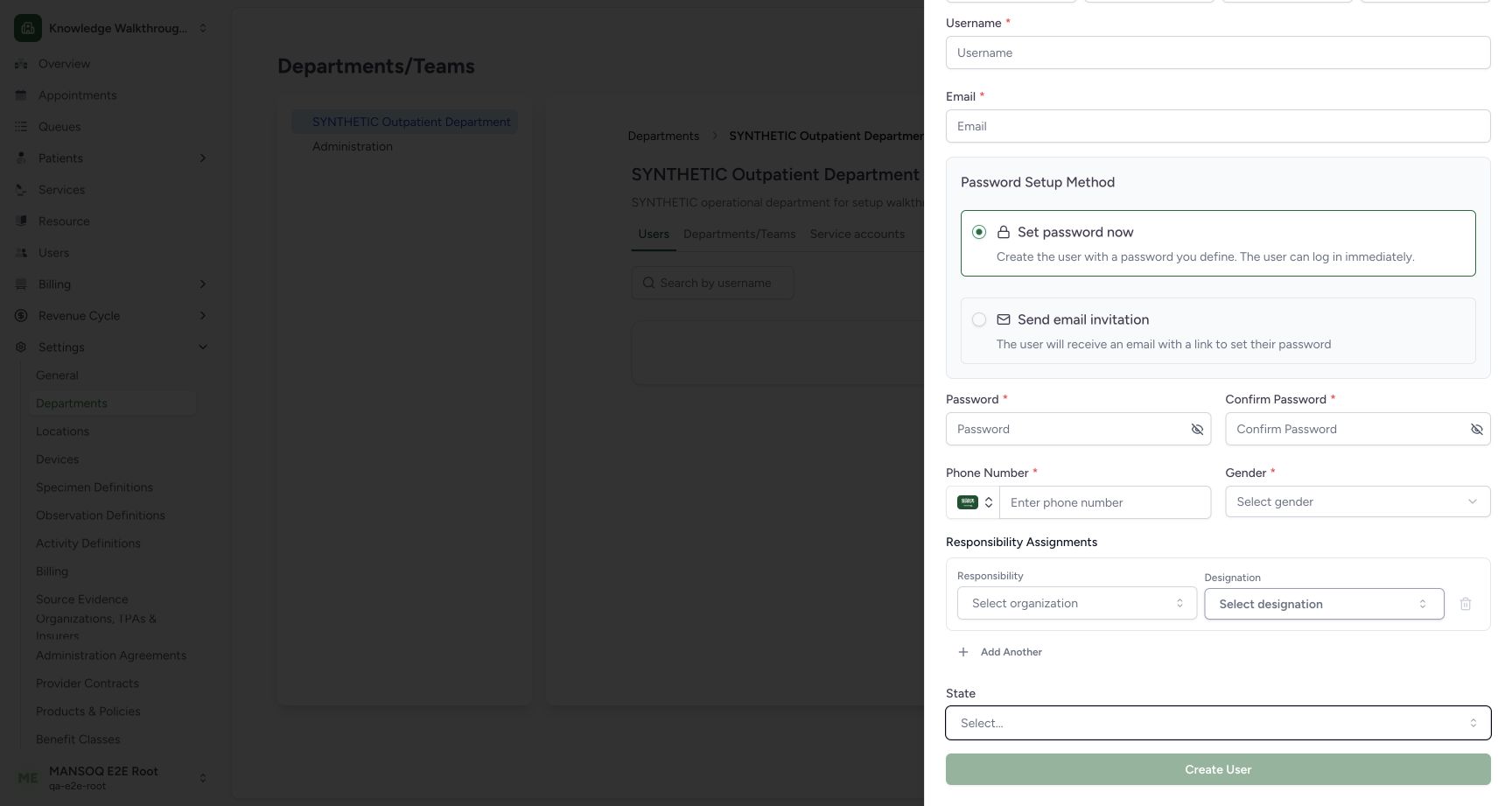Click the Billing sidebar icon
The height and width of the screenshot is (806, 1512).
(x=21, y=284)
